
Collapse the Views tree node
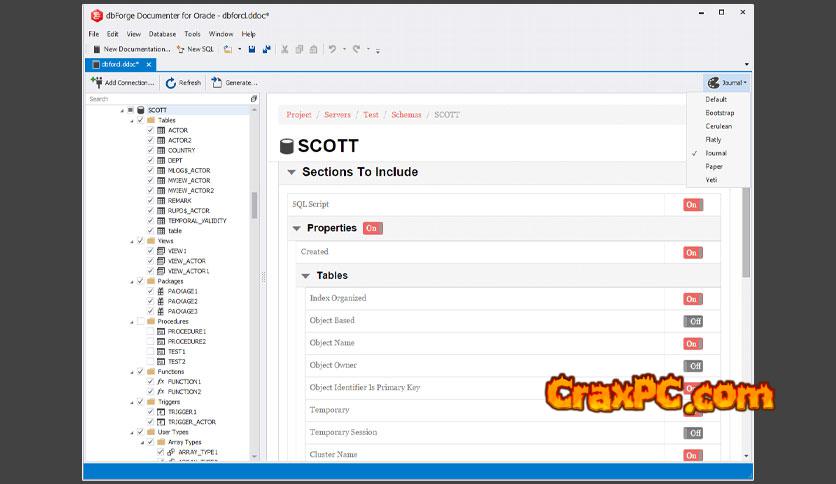point(130,241)
